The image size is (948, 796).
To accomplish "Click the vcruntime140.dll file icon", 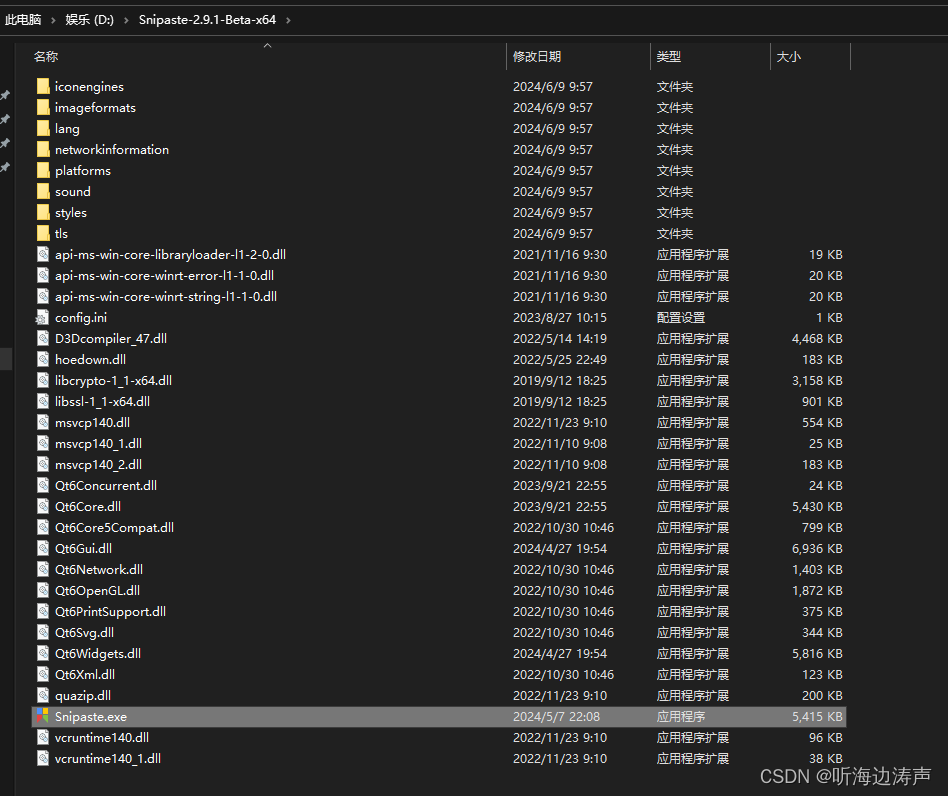I will click(43, 737).
